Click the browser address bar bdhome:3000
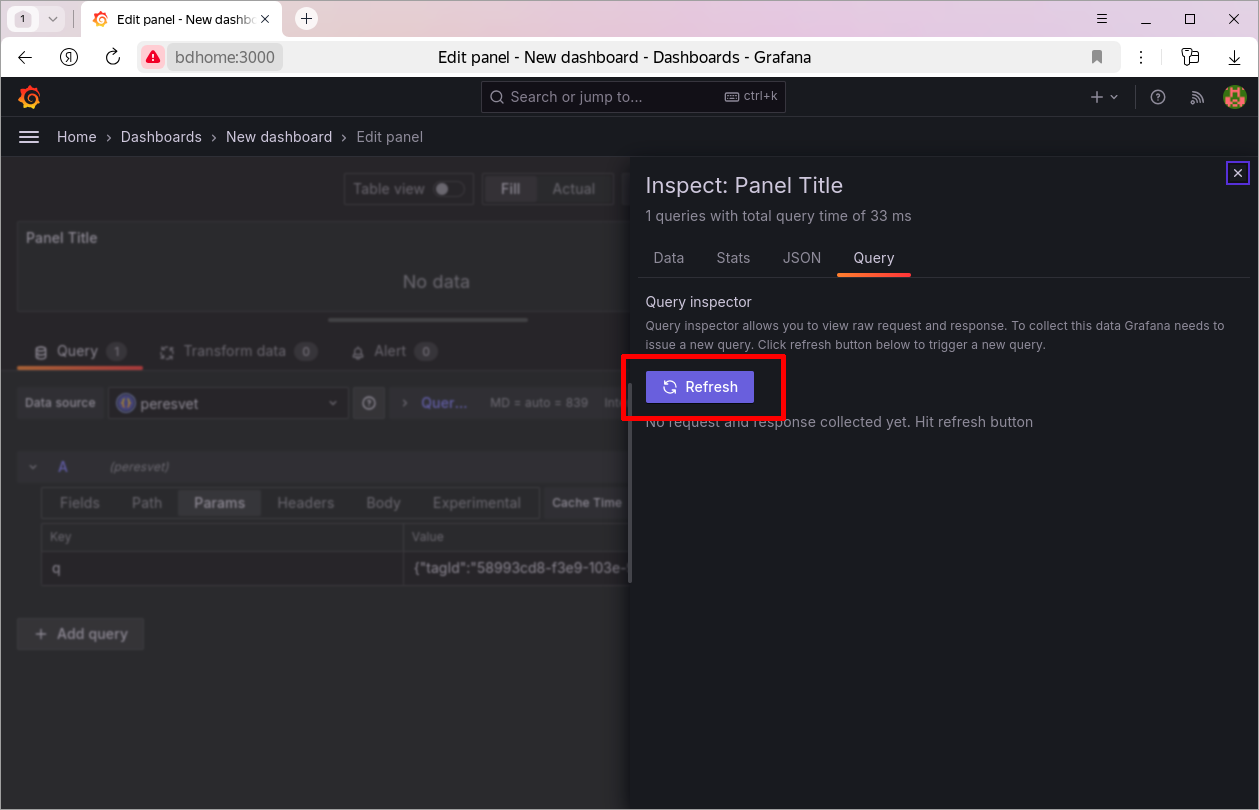The width and height of the screenshot is (1259, 810). tap(225, 57)
